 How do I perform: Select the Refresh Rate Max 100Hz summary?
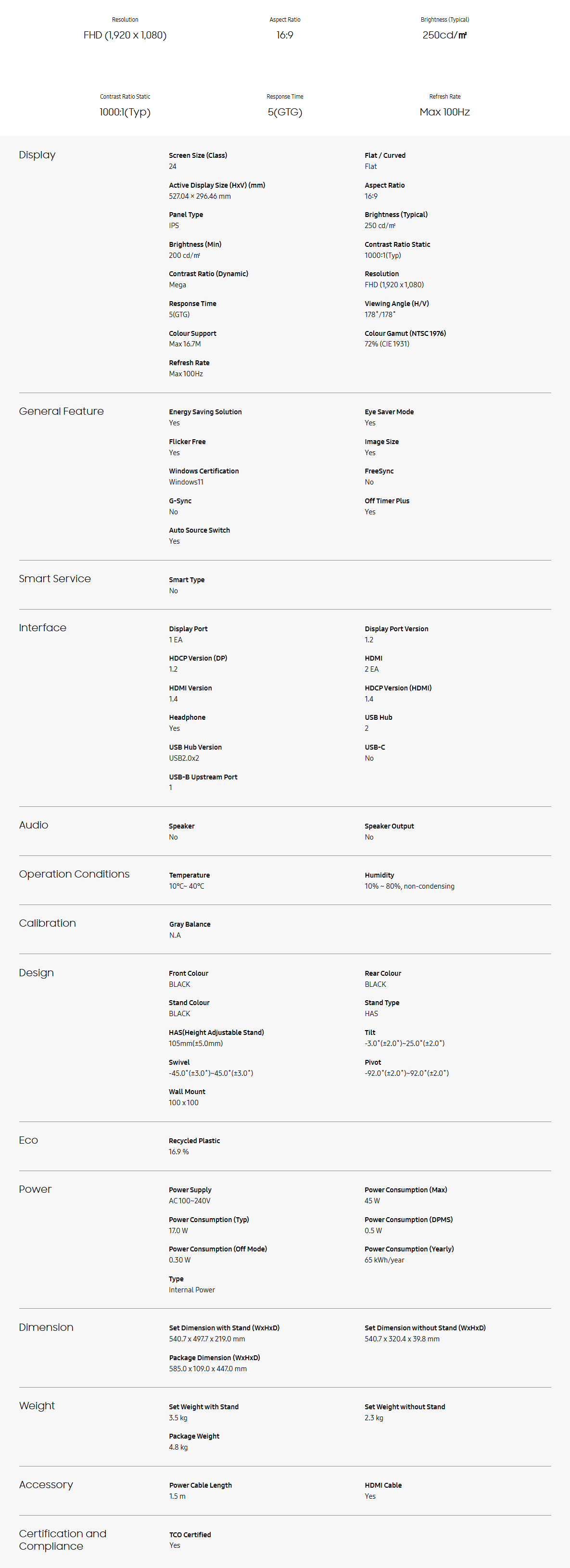click(444, 112)
